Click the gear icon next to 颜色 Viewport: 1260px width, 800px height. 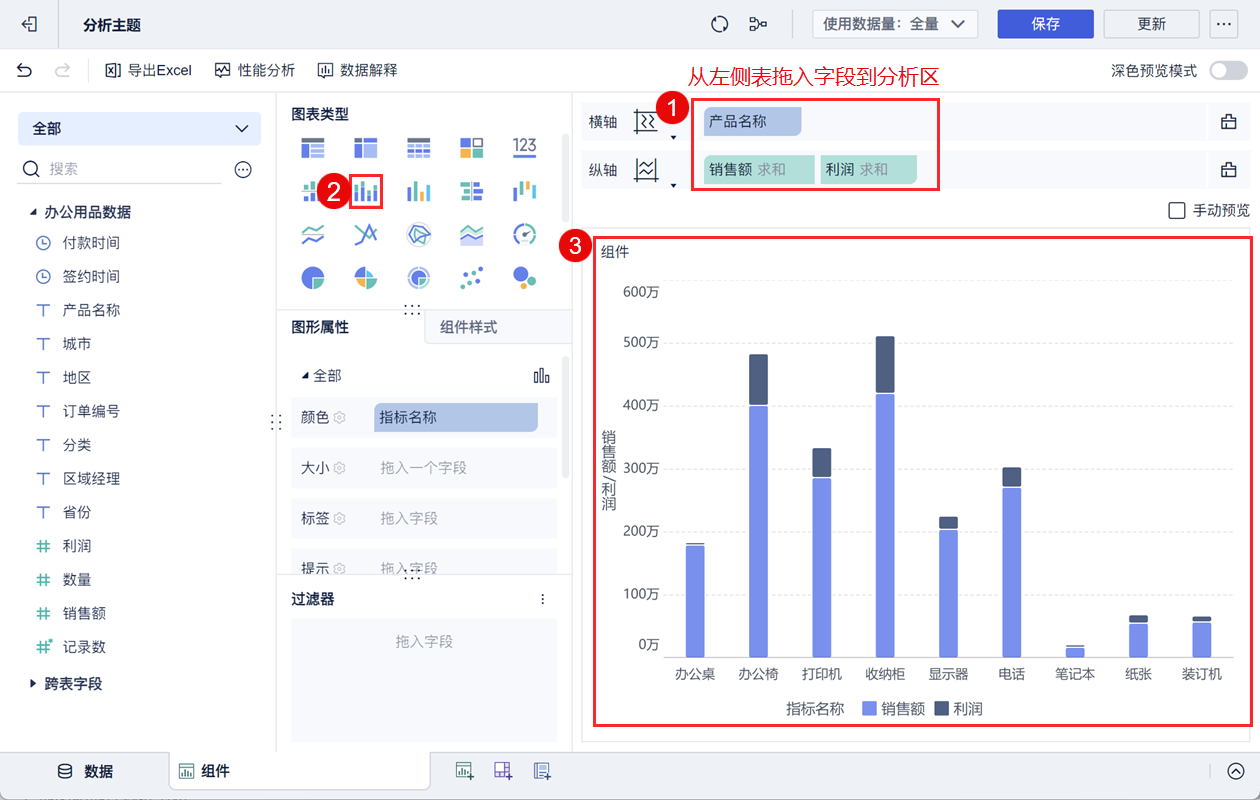tap(339, 417)
